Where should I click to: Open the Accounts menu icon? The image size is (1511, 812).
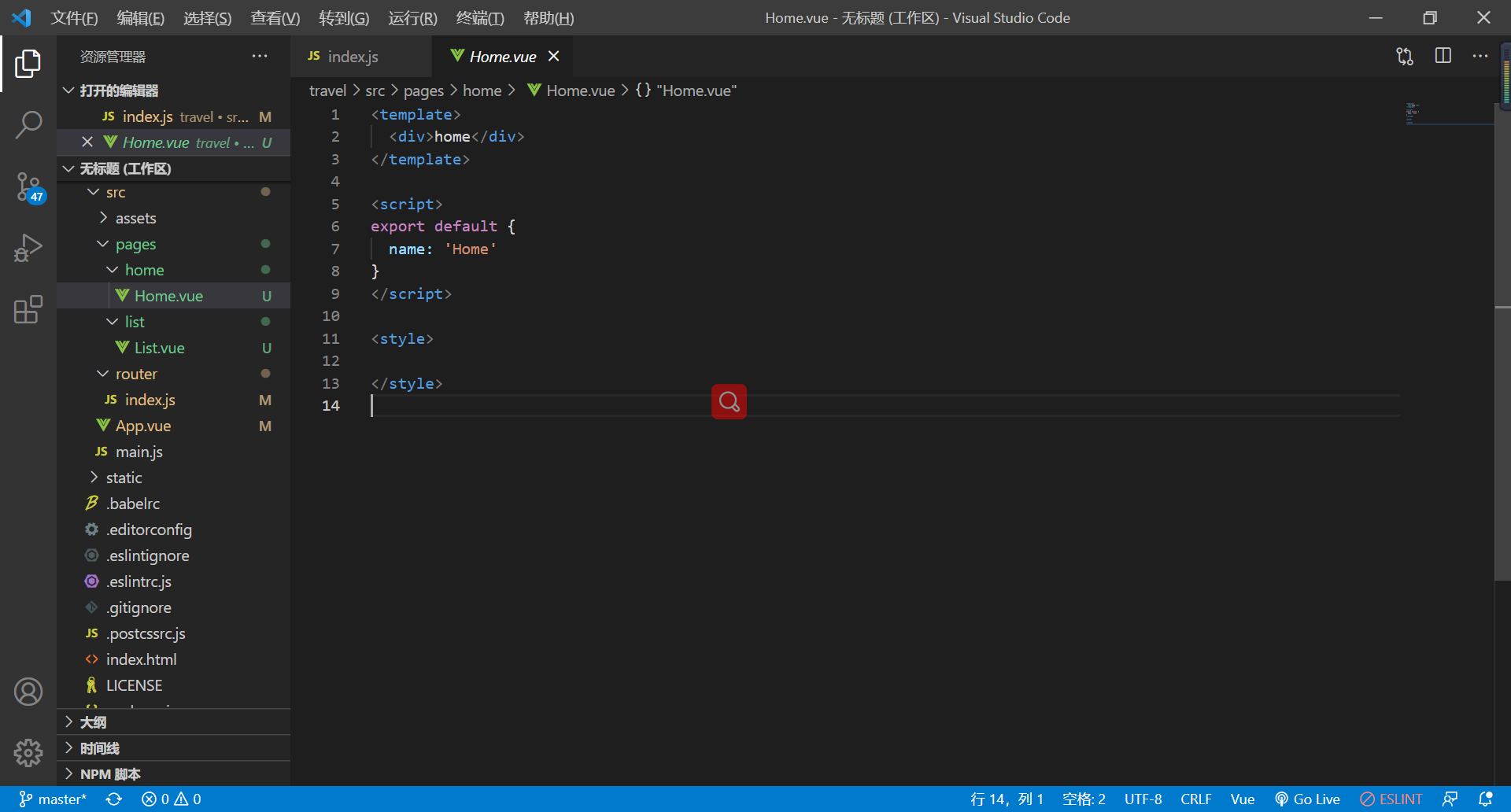tap(28, 692)
